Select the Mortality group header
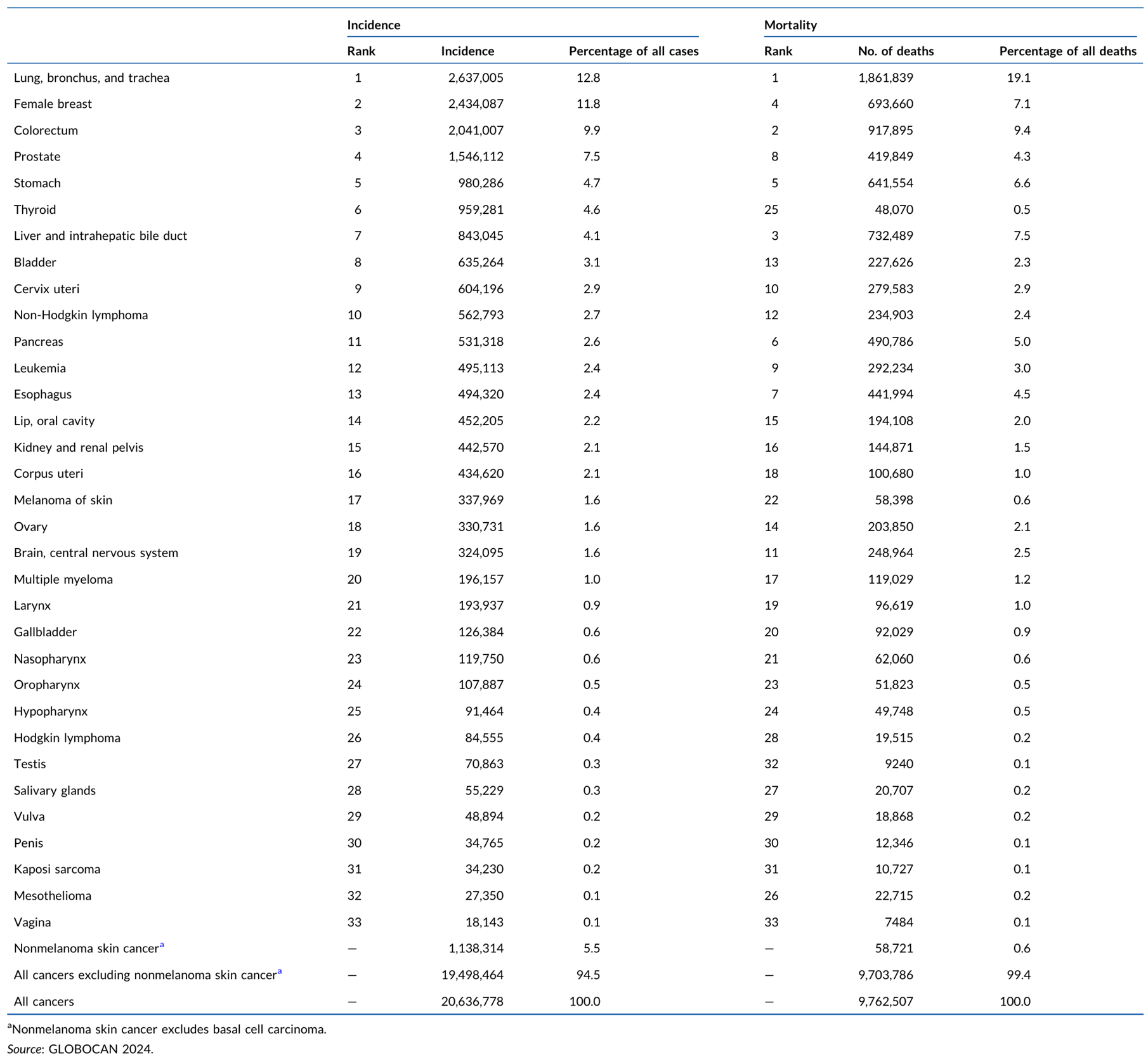The image size is (1148, 1057). click(x=790, y=25)
